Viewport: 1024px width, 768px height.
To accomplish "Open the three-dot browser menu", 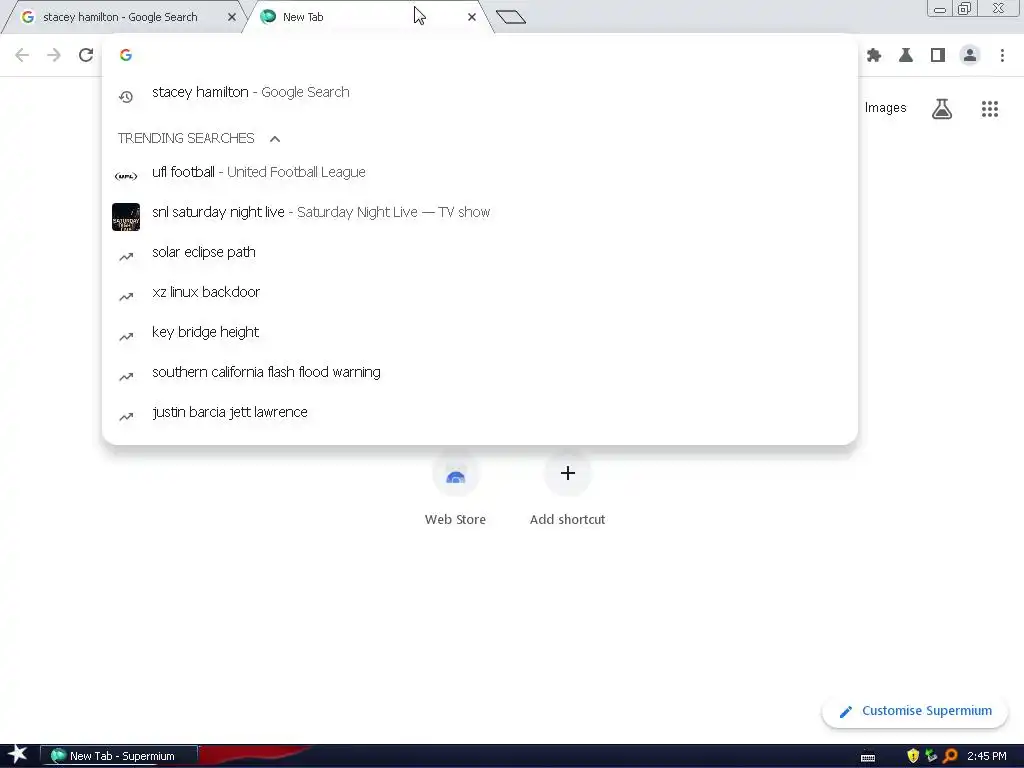I will tap(1002, 56).
